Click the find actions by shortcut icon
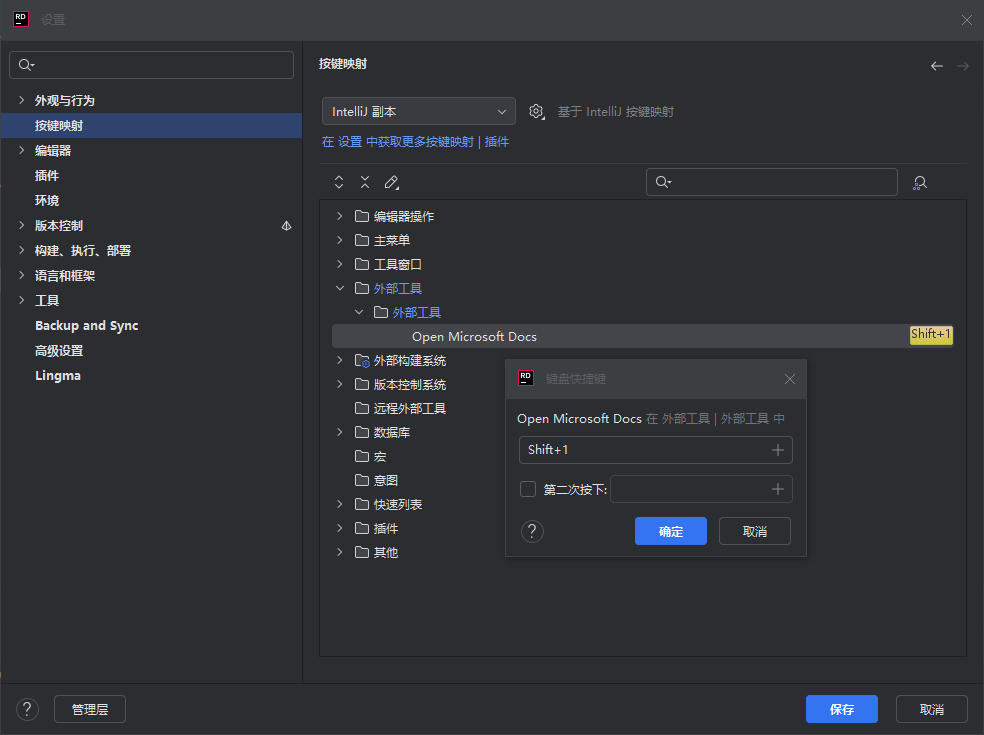This screenshot has width=984, height=735. point(920,183)
